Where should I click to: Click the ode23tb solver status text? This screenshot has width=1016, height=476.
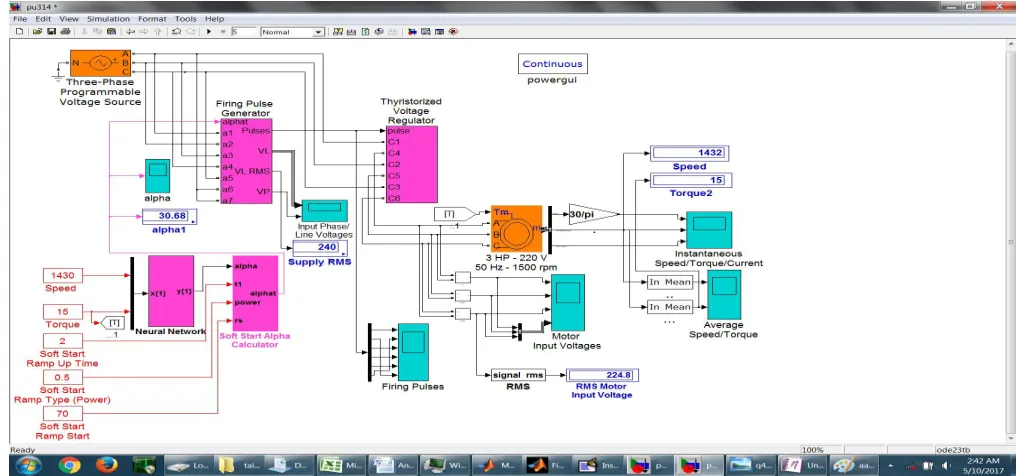(954, 450)
